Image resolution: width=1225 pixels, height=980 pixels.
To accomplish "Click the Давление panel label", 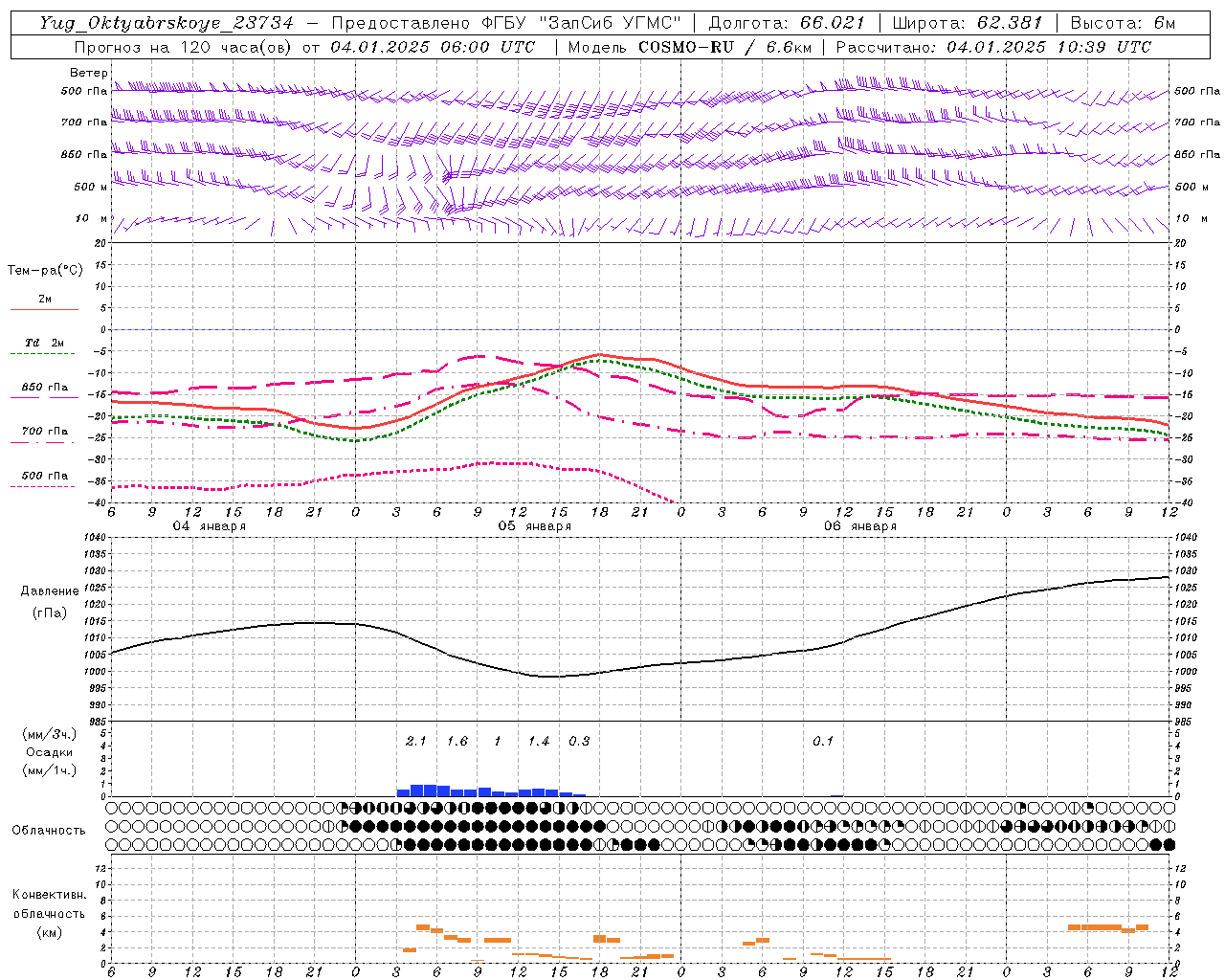I will coord(50,591).
